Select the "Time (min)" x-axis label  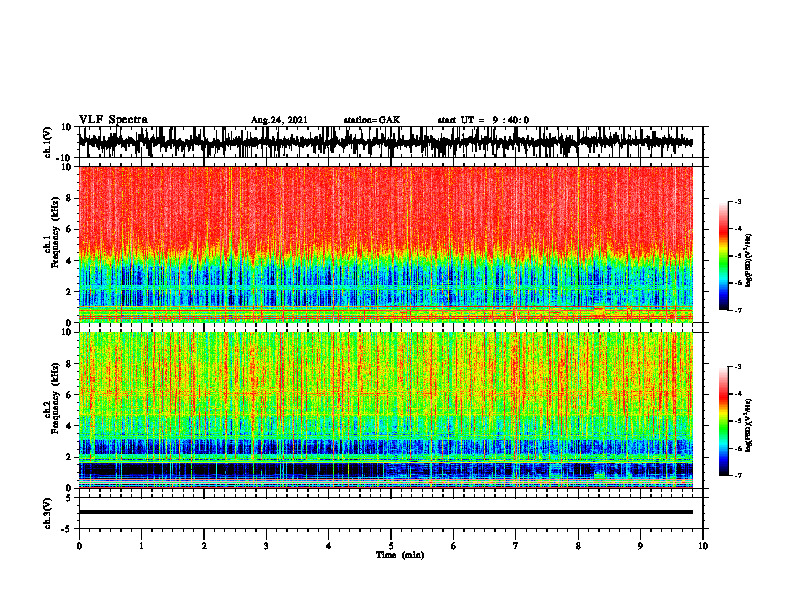pyautogui.click(x=400, y=555)
